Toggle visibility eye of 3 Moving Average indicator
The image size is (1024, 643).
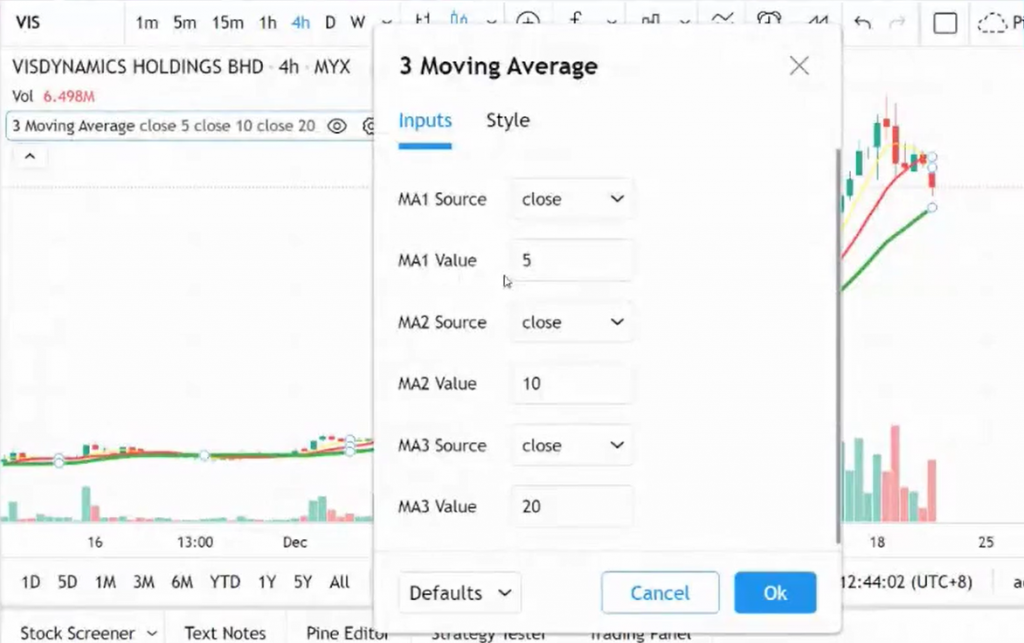337,126
